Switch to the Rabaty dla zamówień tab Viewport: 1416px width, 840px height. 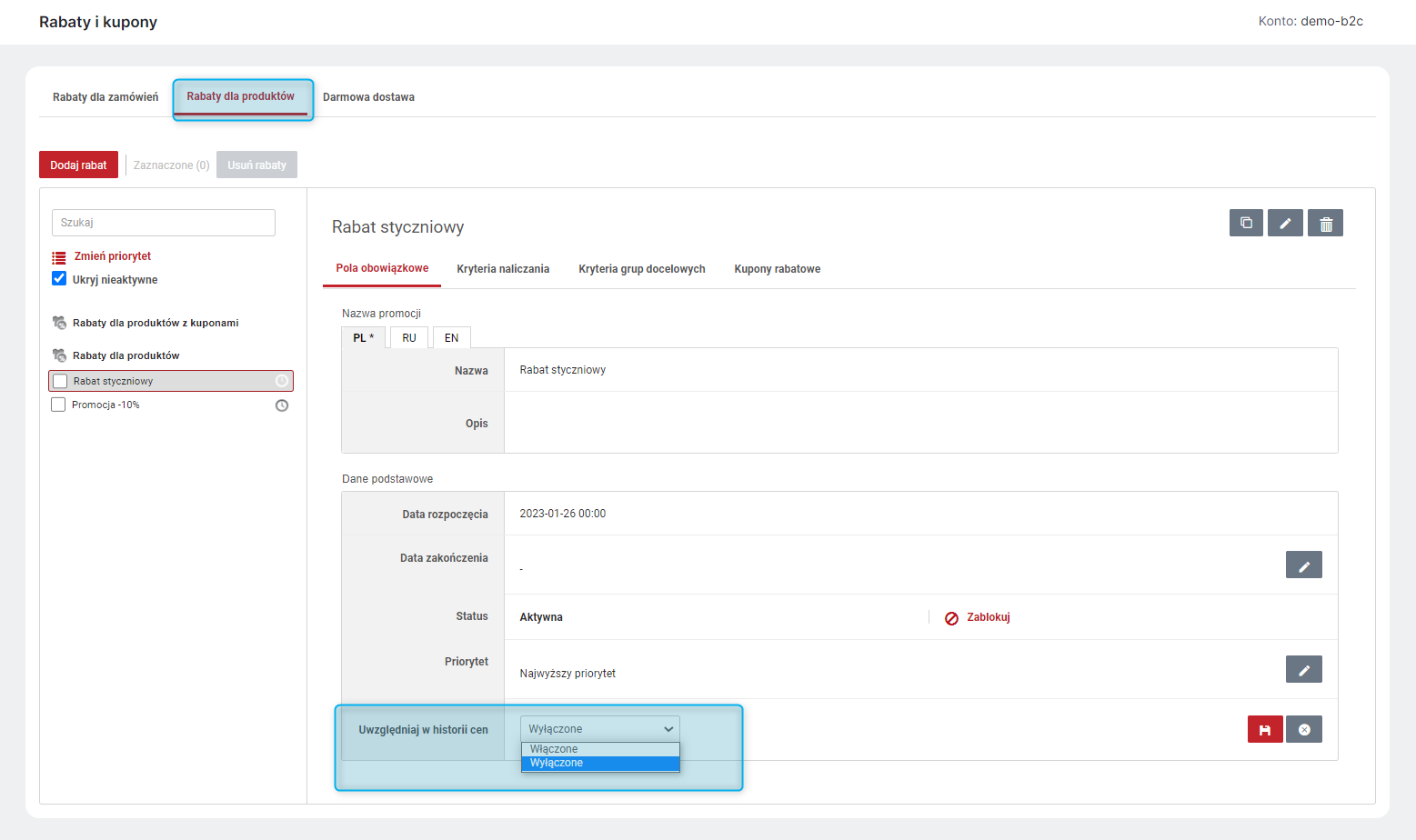[x=105, y=97]
